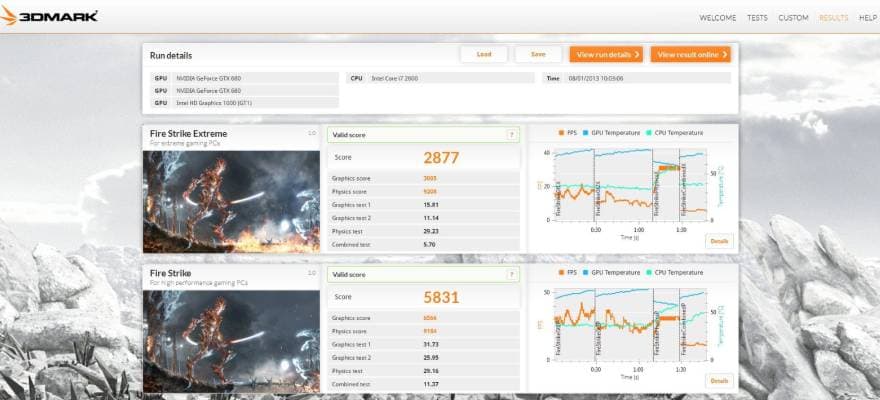Toggle GPU Temperature in the Fire Strike Extreme legend
Viewport: 880px width, 400px height.
(x=612, y=133)
